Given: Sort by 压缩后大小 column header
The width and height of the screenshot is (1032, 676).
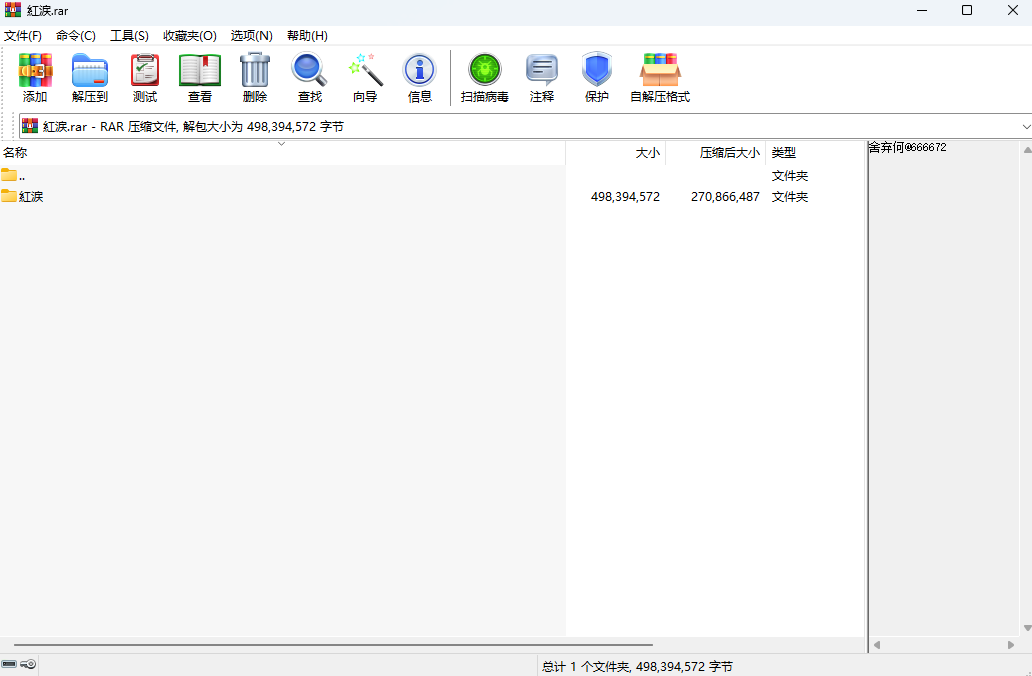Looking at the screenshot, I should 730,153.
